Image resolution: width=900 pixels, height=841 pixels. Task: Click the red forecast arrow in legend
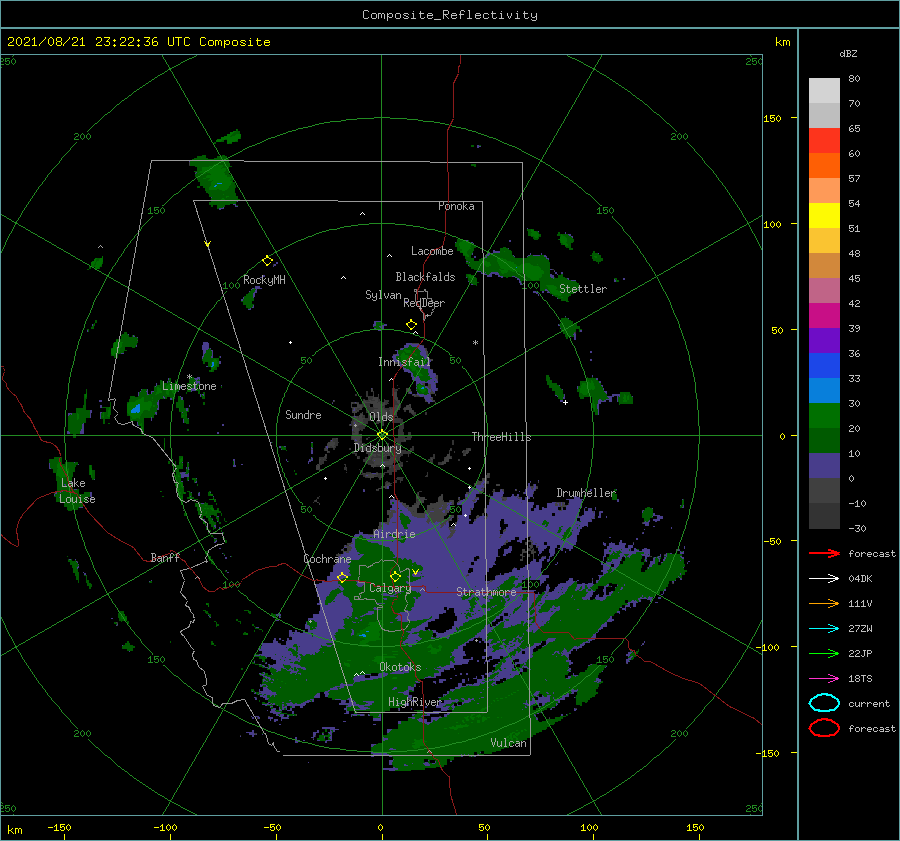click(x=824, y=553)
